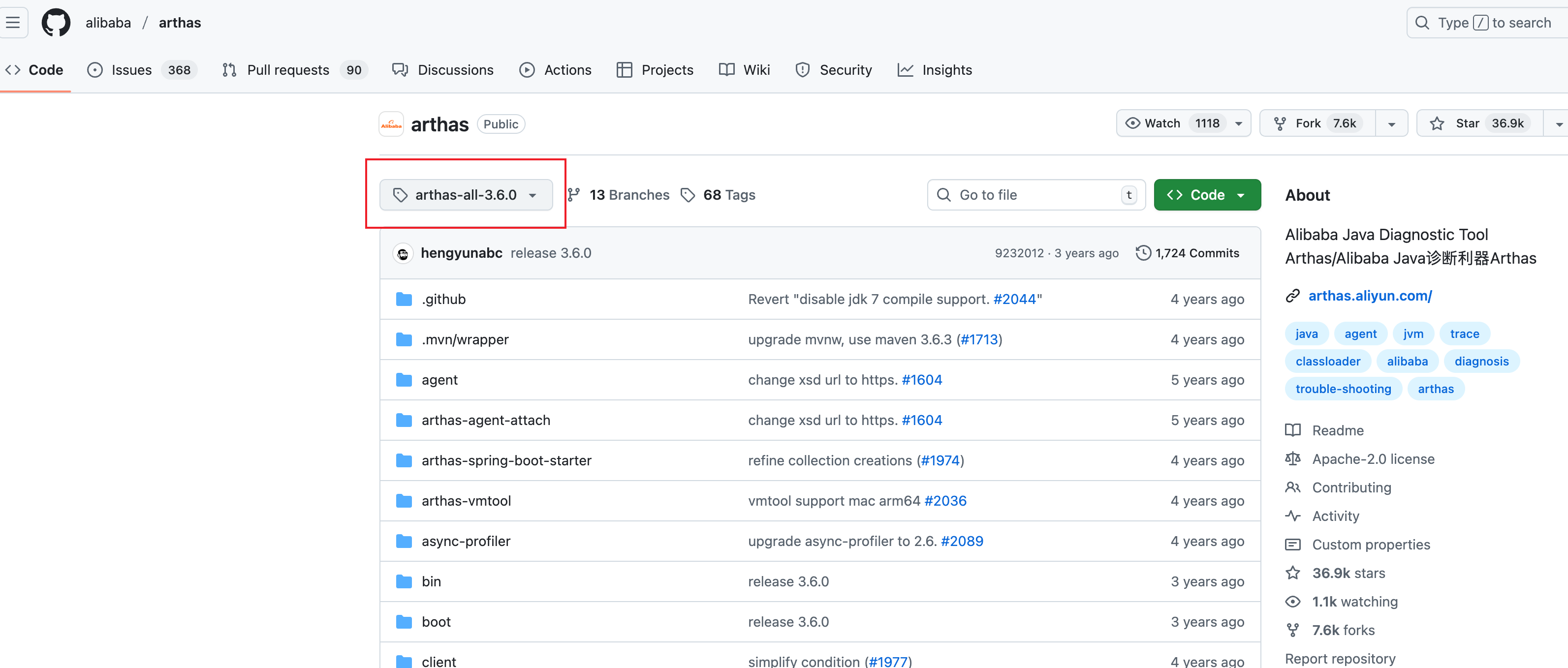Open the Pull requests tab
The image size is (1568, 668).
287,70
